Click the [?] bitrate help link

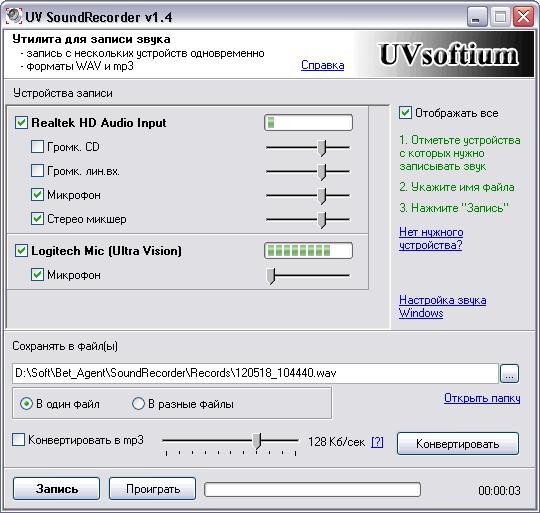[377, 442]
